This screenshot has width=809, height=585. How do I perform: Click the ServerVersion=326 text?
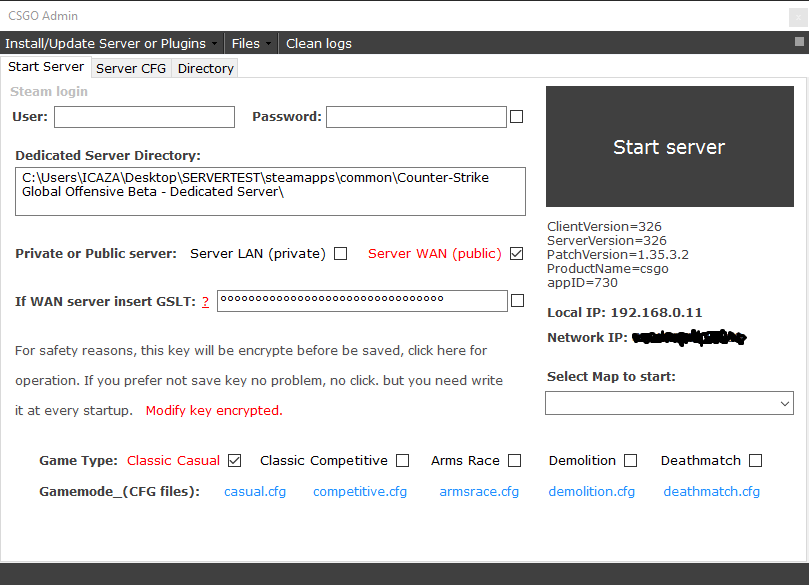click(x=607, y=240)
